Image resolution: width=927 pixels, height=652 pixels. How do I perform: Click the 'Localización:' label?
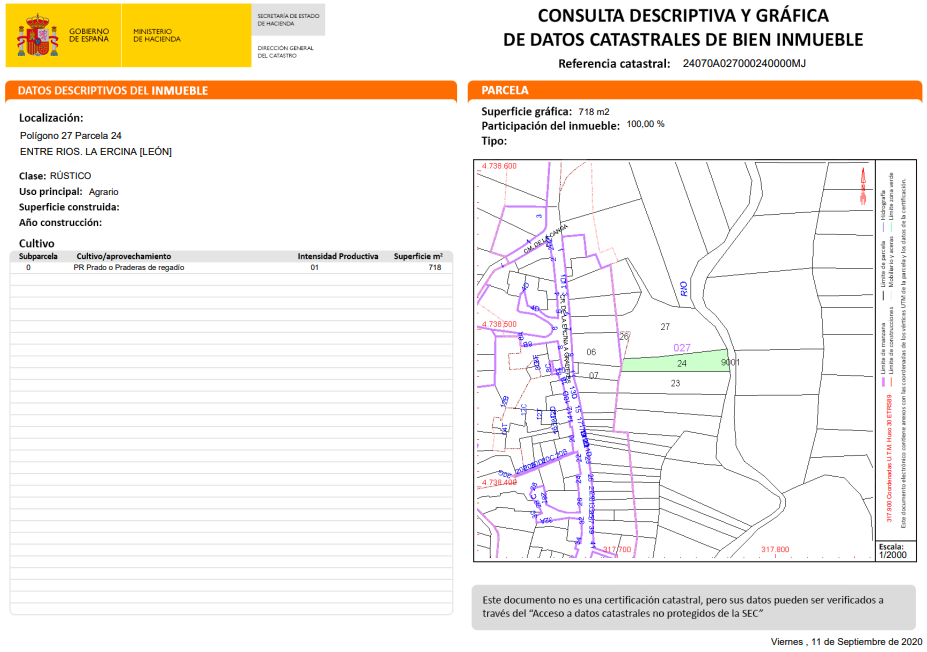[51, 118]
